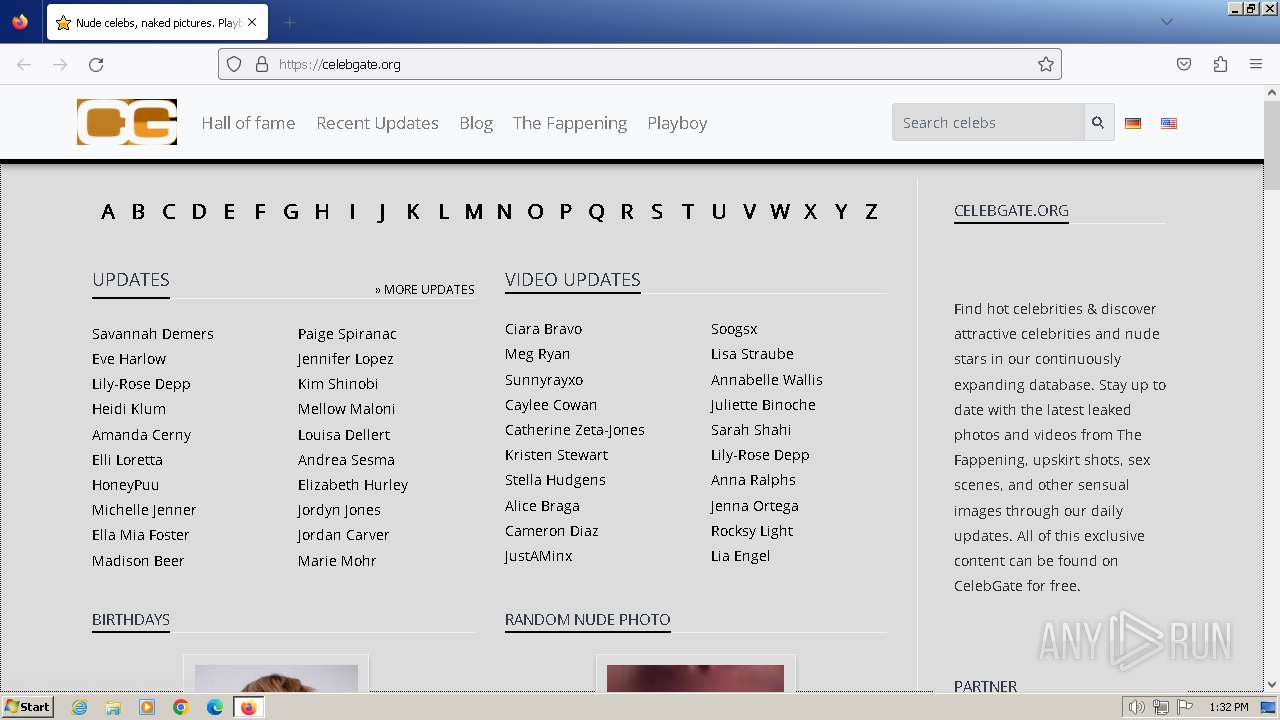The height and width of the screenshot is (720, 1280).
Task: Open the Hall of fame menu item
Action: [248, 123]
